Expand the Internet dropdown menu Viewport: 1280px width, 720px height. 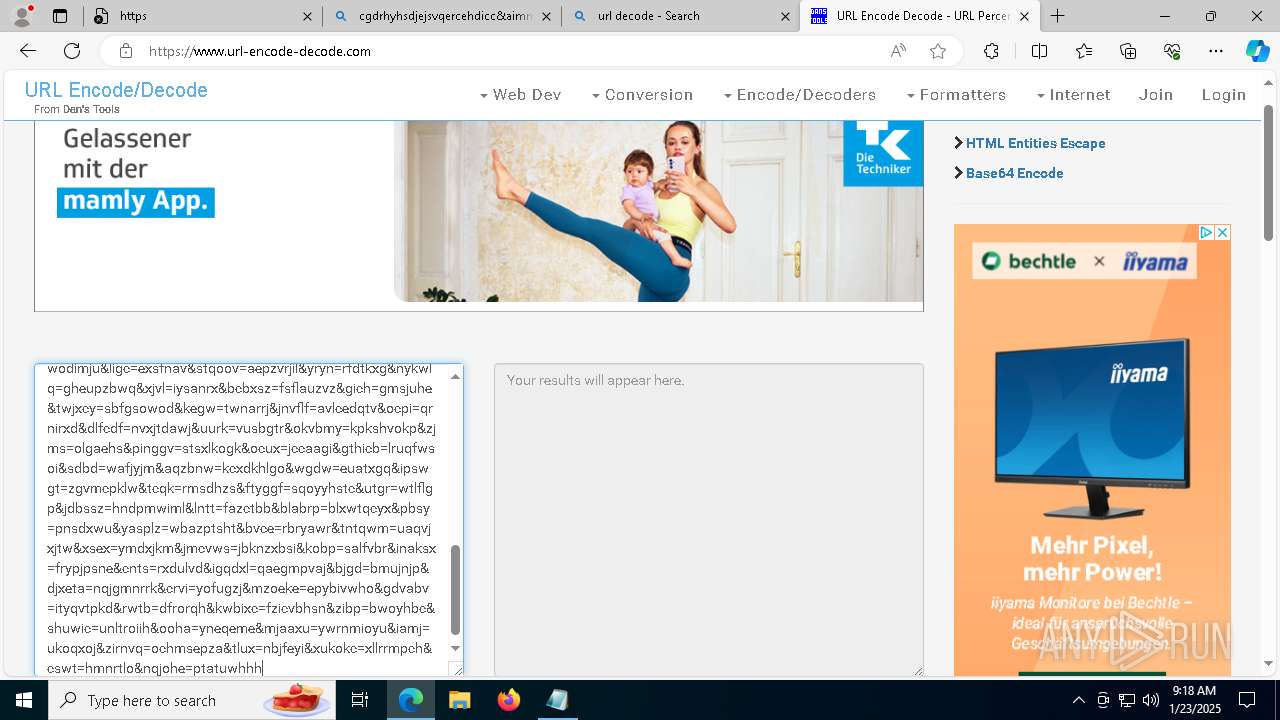1073,95
